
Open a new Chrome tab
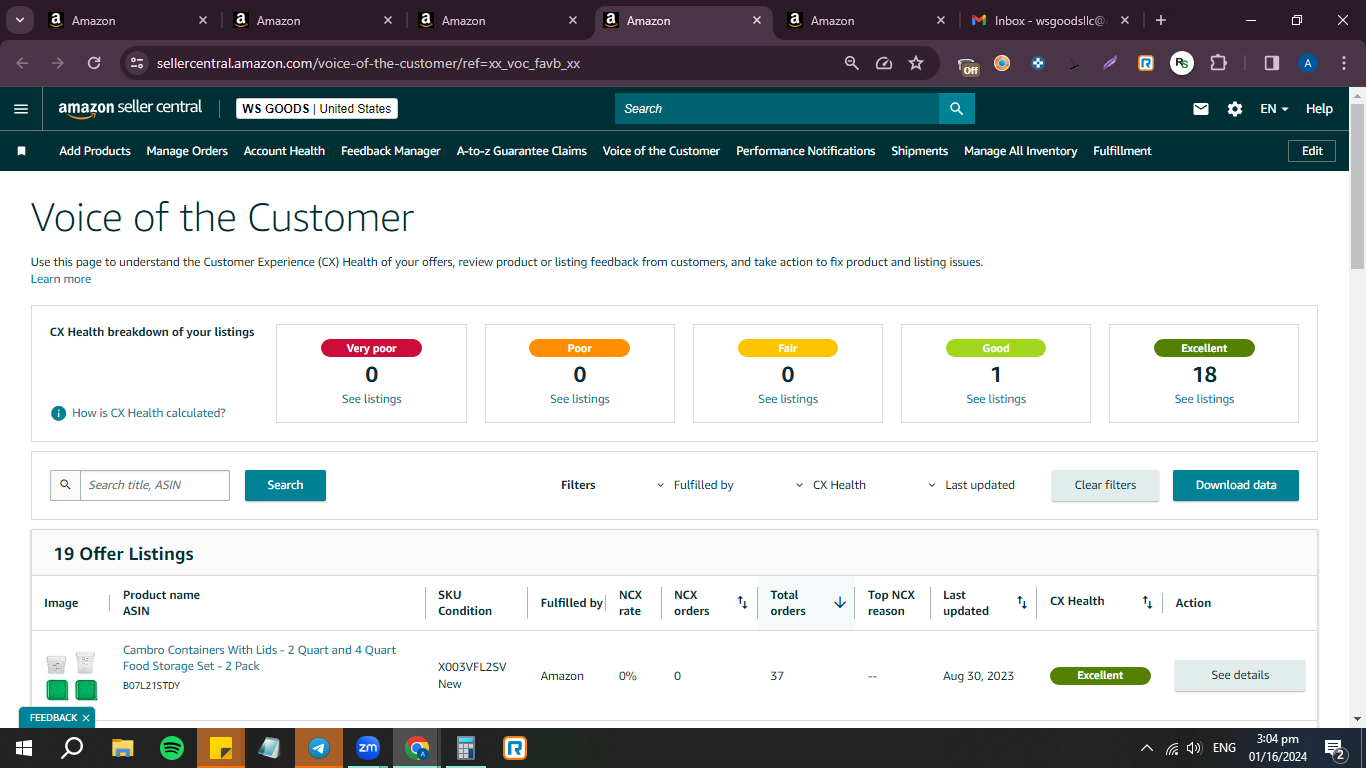(1160, 20)
